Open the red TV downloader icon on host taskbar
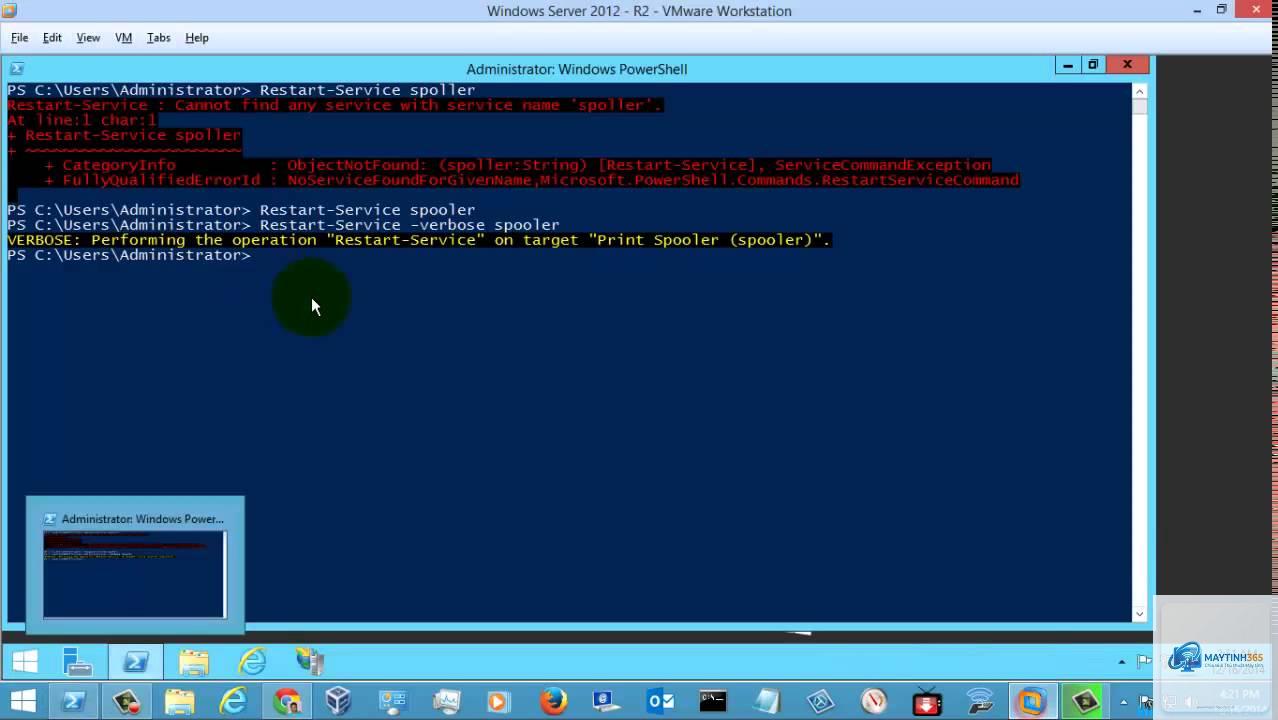The height and width of the screenshot is (720, 1278). pos(927,701)
